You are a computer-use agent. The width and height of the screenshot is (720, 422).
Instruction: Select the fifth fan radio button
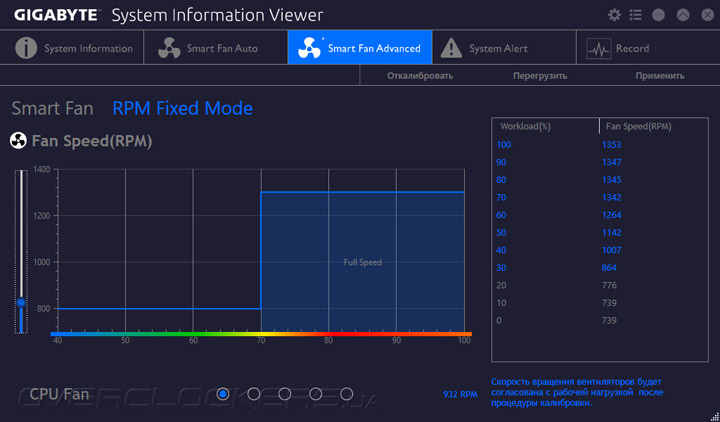coord(347,394)
